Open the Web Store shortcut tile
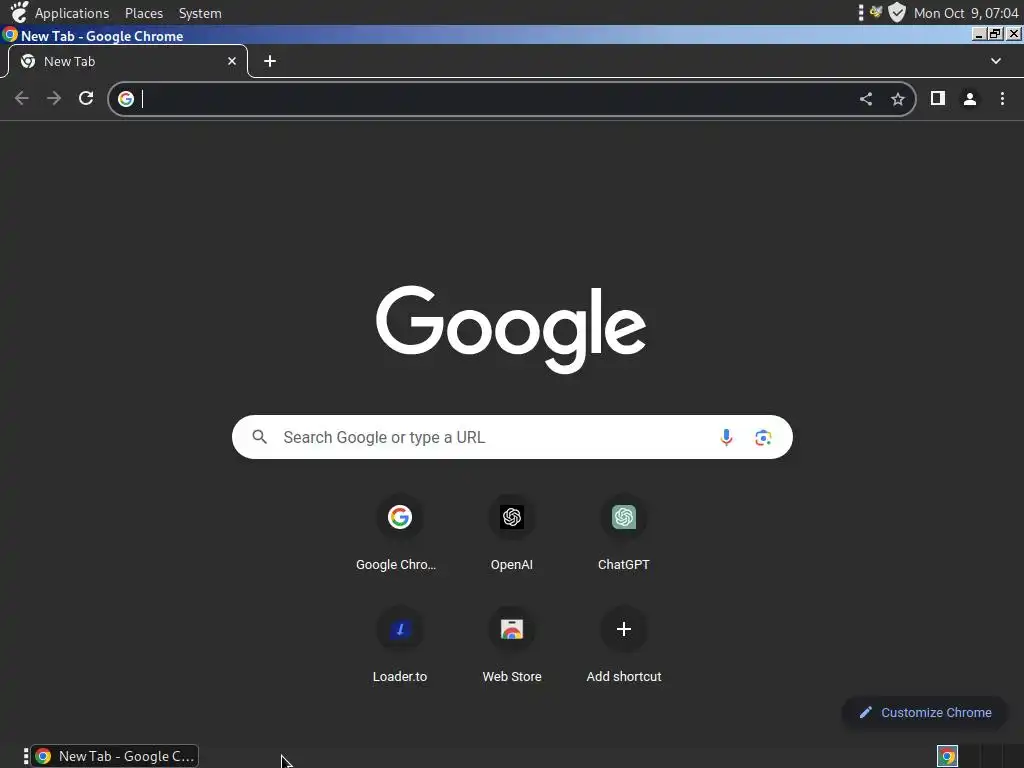This screenshot has height=768, width=1024. coord(511,645)
